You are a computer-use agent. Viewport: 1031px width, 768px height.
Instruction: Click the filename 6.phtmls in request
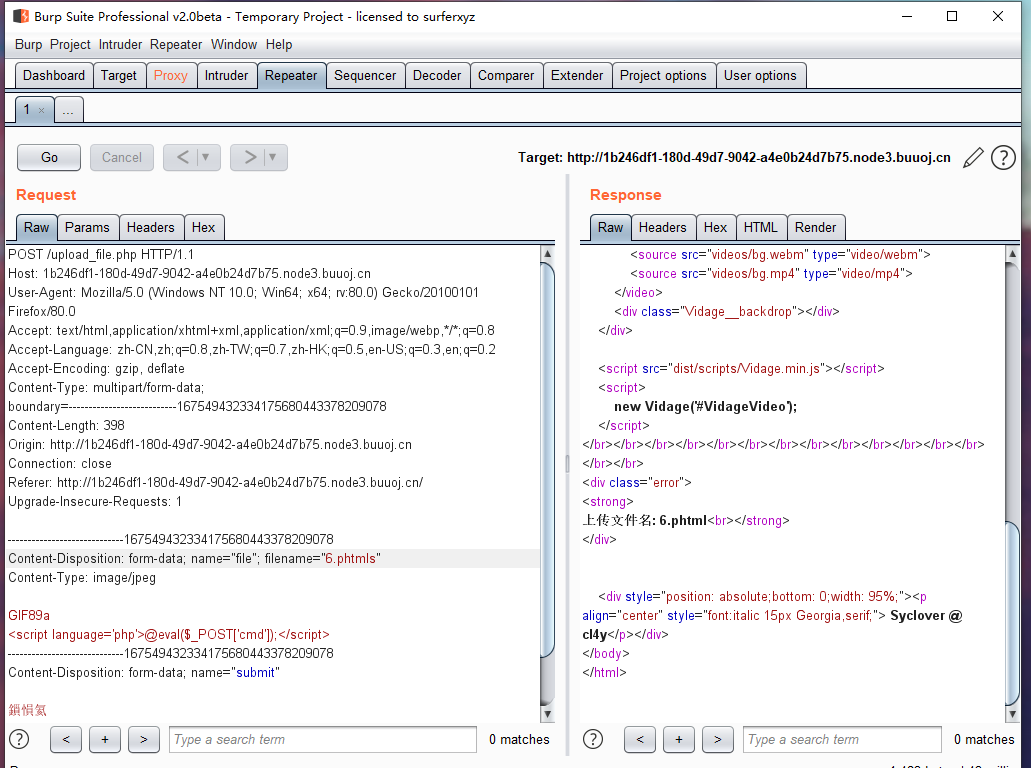350,559
